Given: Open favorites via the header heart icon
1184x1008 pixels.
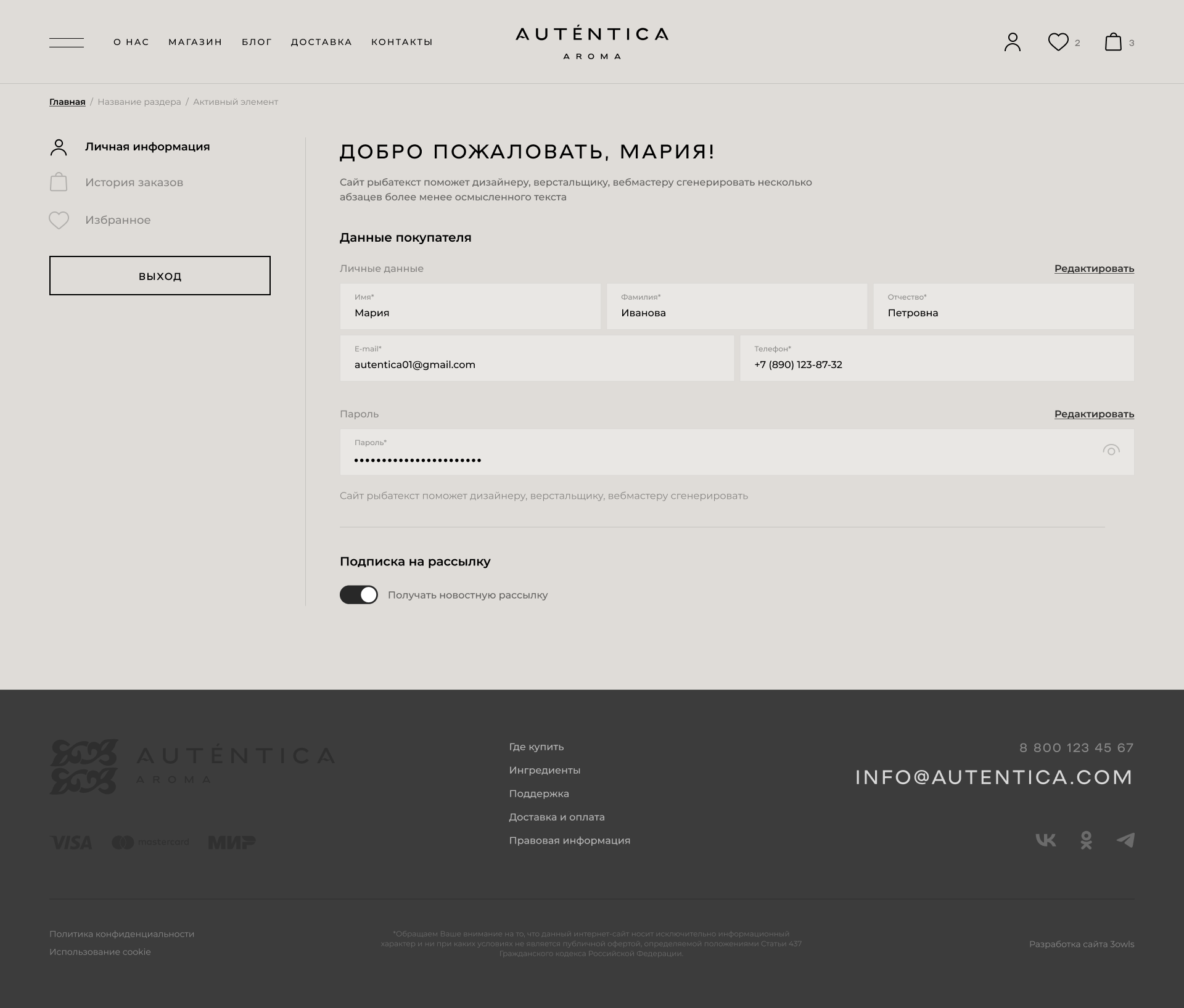Looking at the screenshot, I should point(1058,42).
